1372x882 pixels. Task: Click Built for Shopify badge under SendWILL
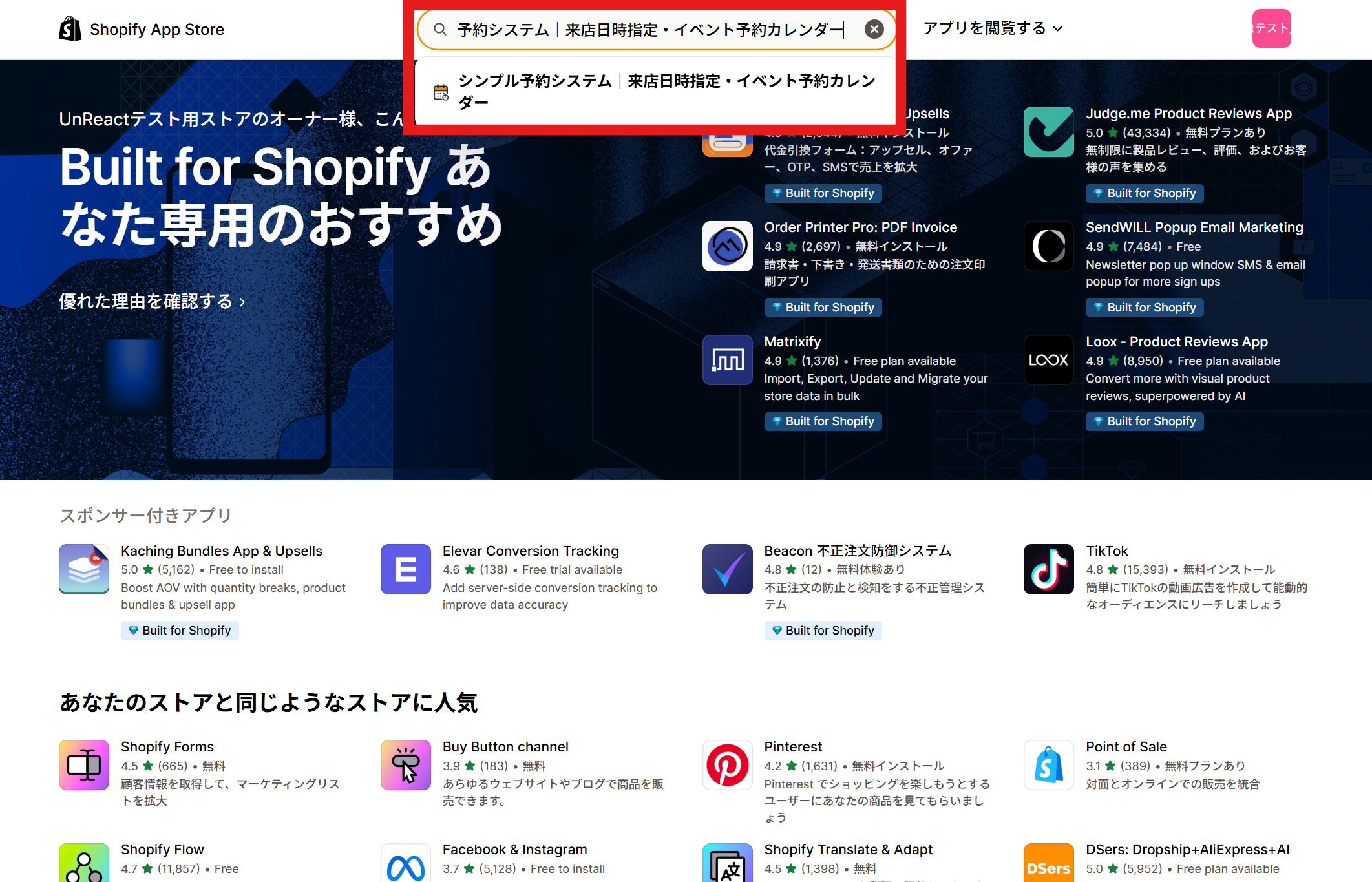pyautogui.click(x=1145, y=308)
